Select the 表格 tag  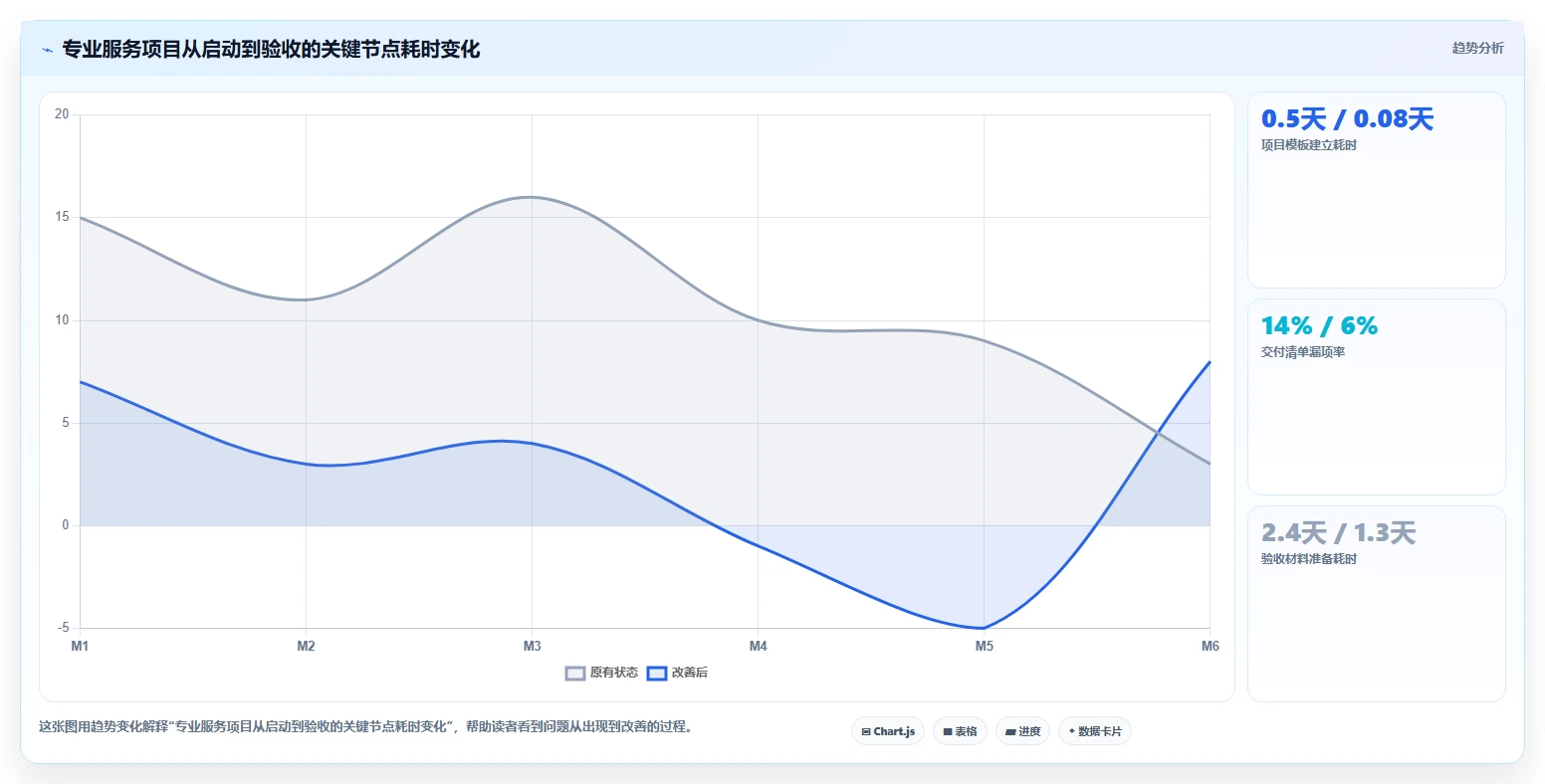(961, 731)
